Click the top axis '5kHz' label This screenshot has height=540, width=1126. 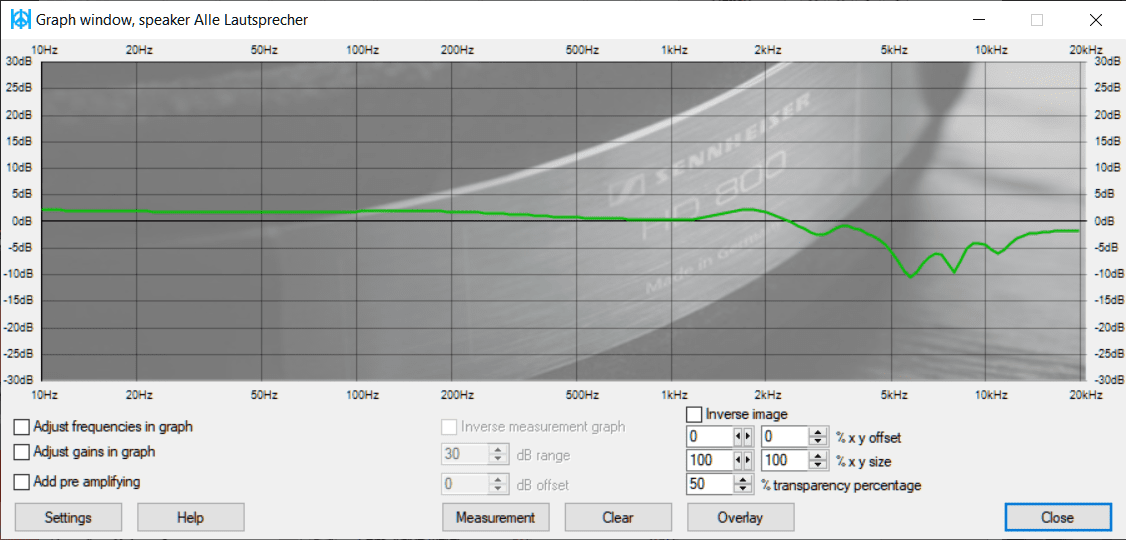895,50
